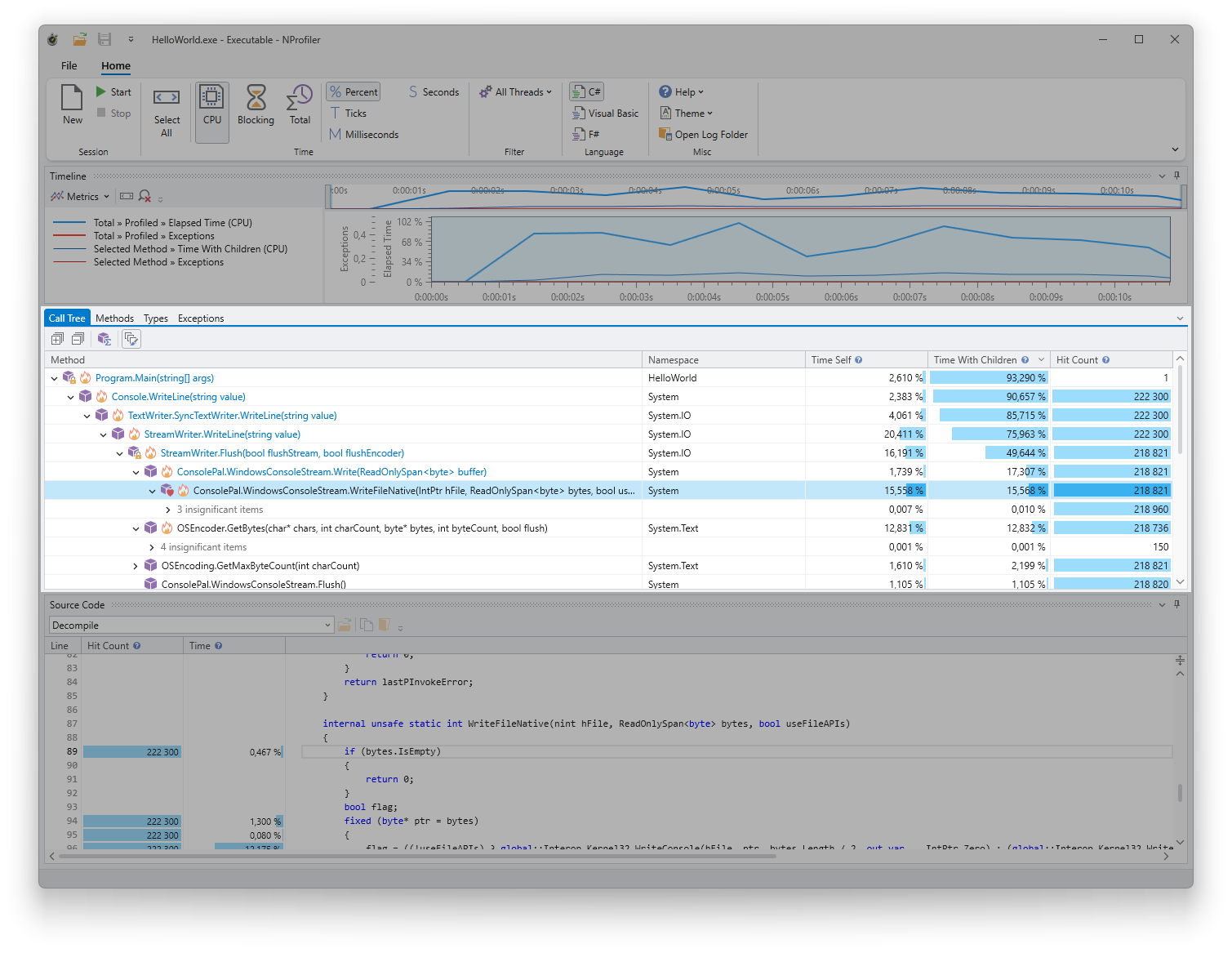Click the save icon in title bar
The image size is (1232, 953).
[x=105, y=39]
